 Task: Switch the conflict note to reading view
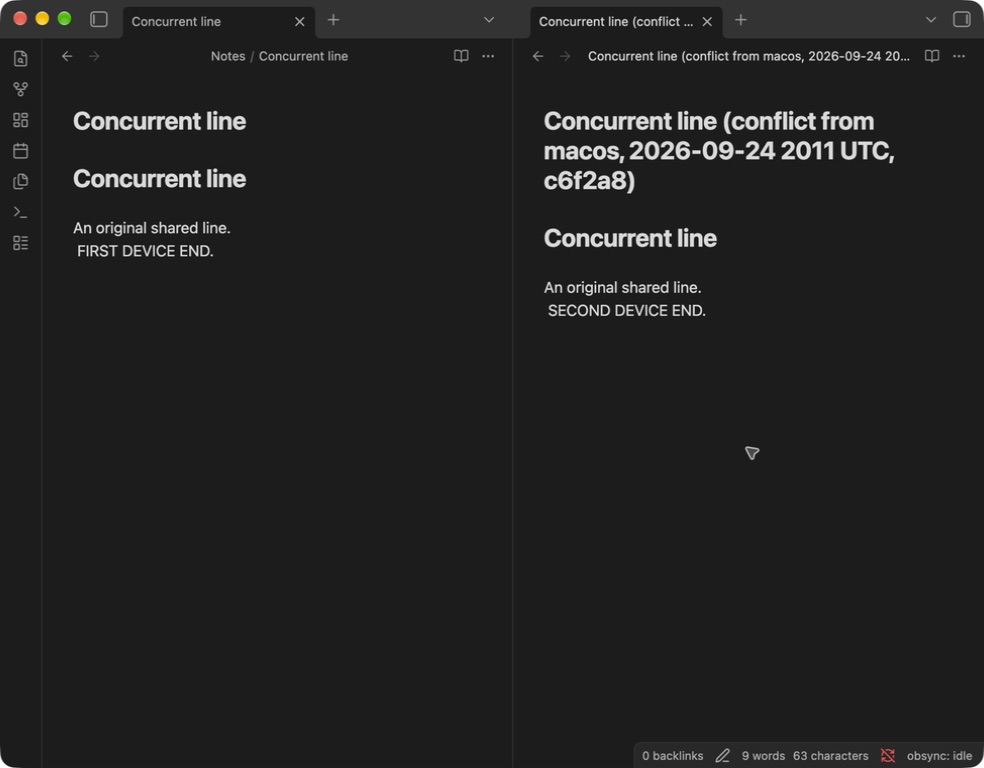932,56
